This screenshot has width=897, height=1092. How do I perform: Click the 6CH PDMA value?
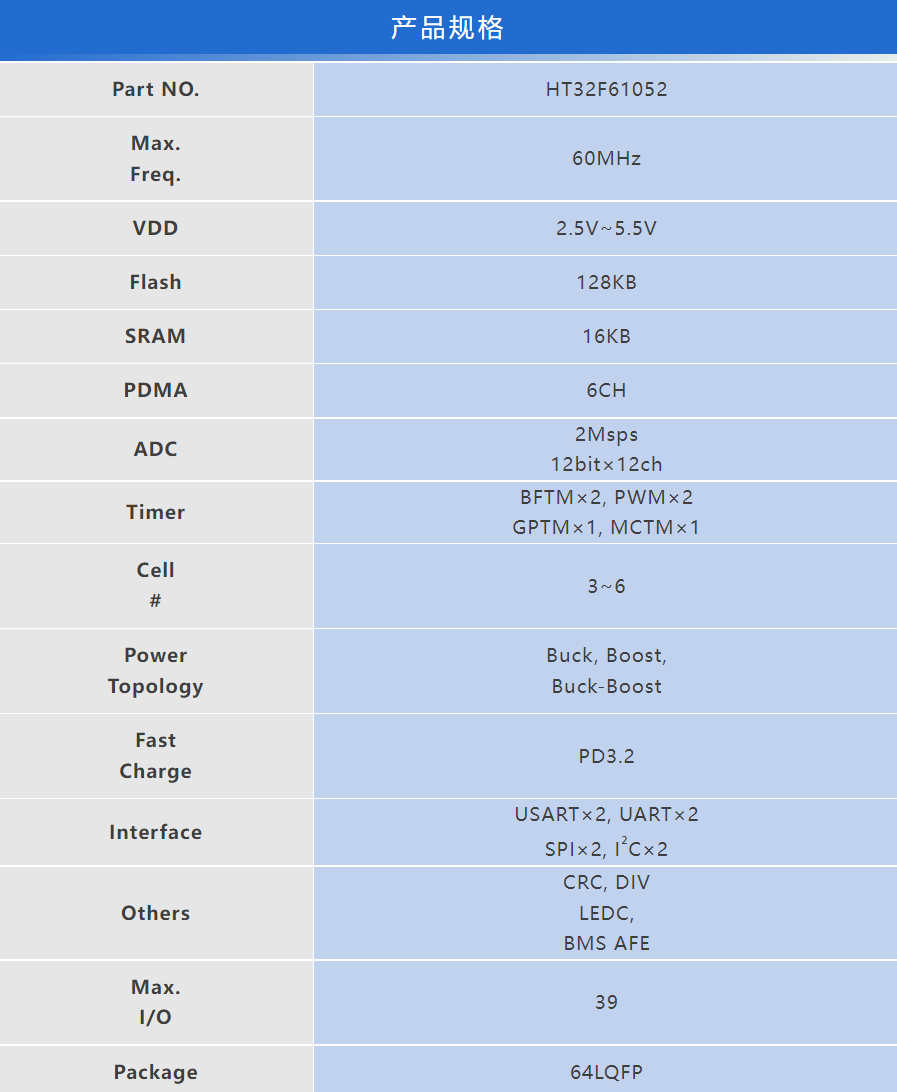pyautogui.click(x=606, y=390)
